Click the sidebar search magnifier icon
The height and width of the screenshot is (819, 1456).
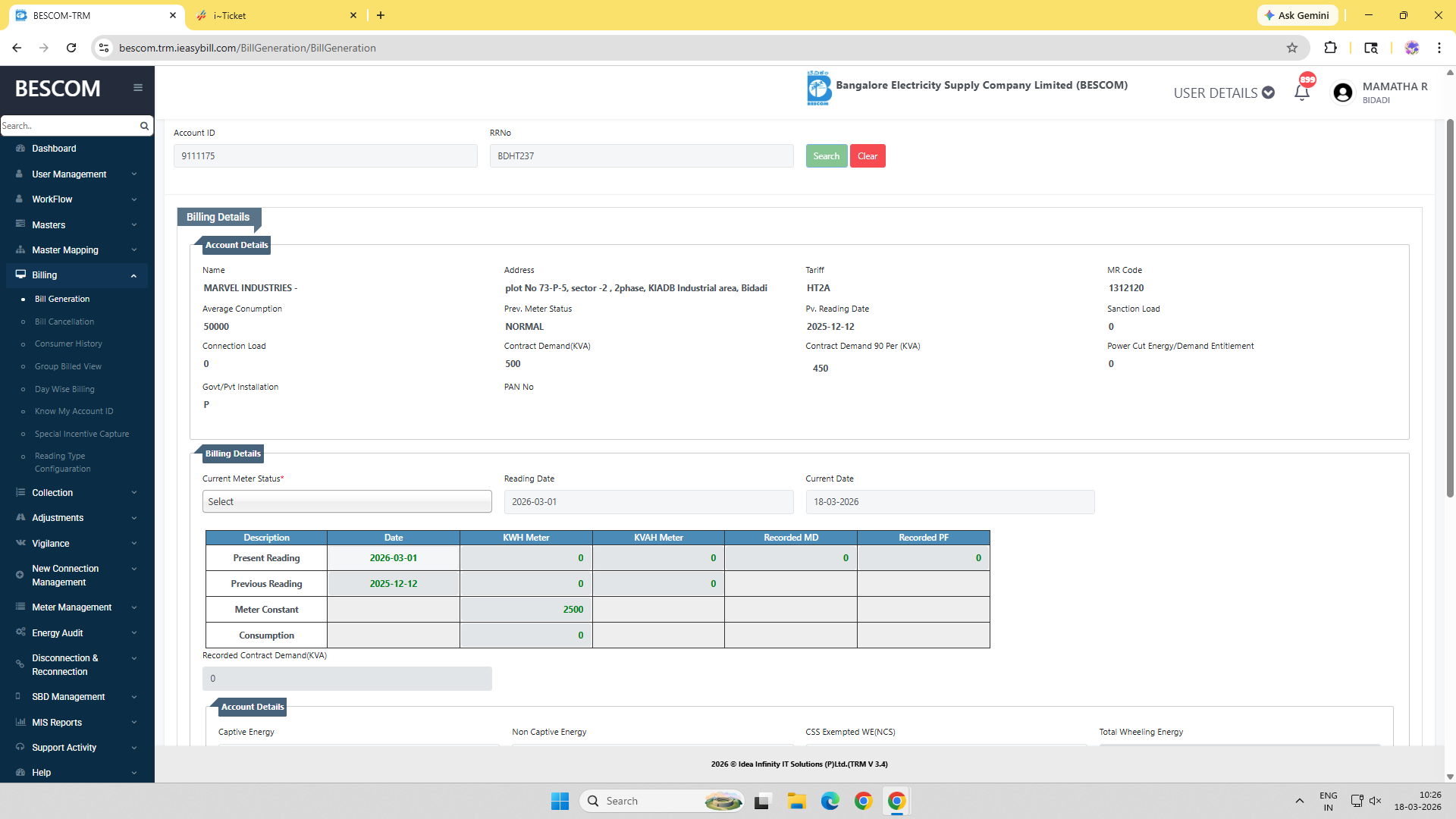[144, 126]
